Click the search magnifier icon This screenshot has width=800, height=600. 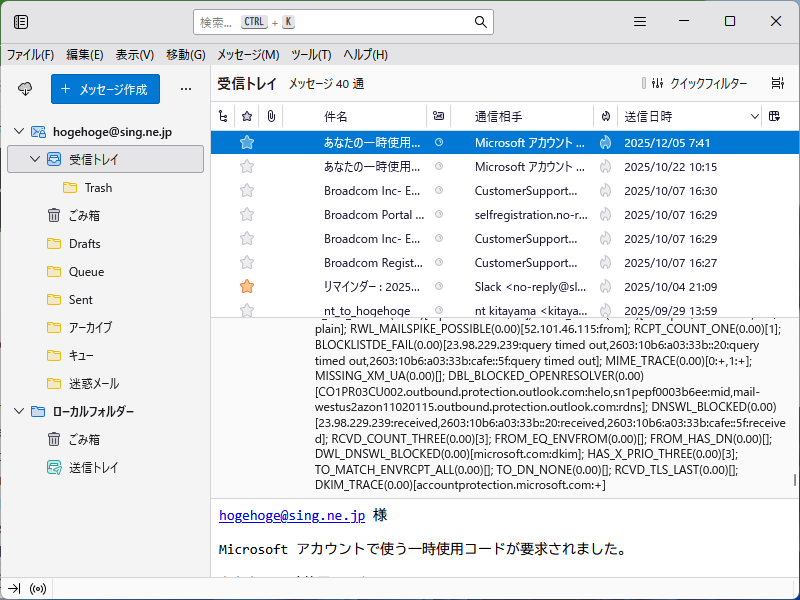click(480, 22)
